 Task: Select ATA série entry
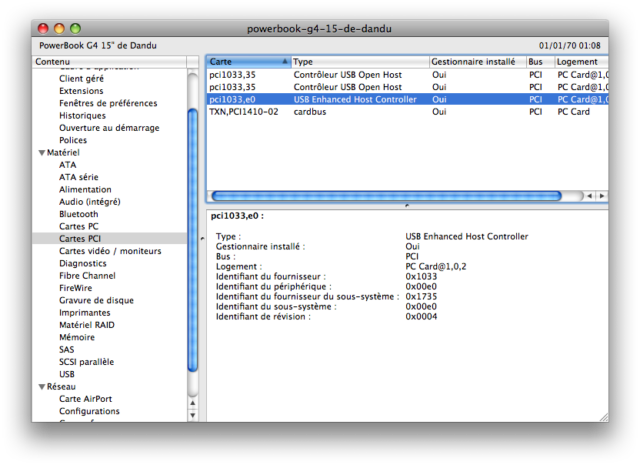coord(79,177)
